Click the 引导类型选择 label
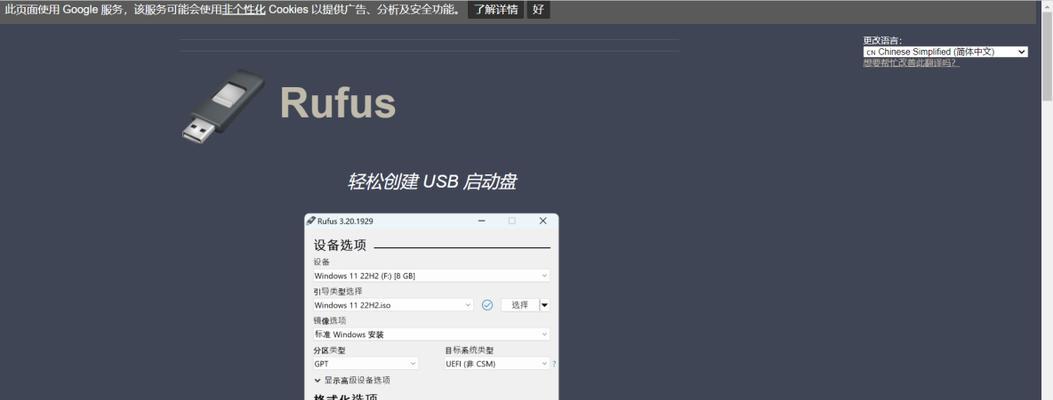 (338, 291)
